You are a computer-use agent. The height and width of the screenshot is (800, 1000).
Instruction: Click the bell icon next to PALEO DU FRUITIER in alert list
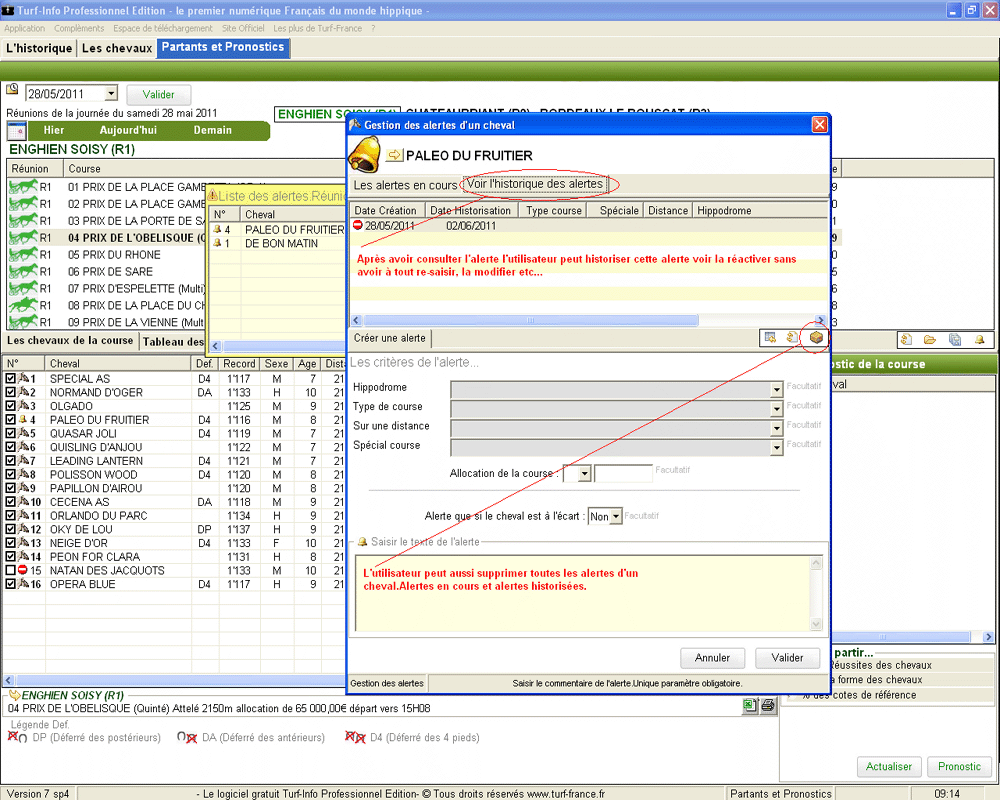(217, 229)
